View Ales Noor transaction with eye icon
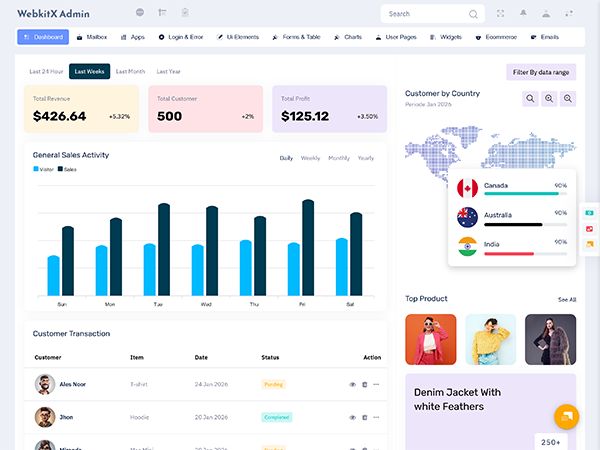Image resolution: width=600 pixels, height=450 pixels. pos(352,384)
